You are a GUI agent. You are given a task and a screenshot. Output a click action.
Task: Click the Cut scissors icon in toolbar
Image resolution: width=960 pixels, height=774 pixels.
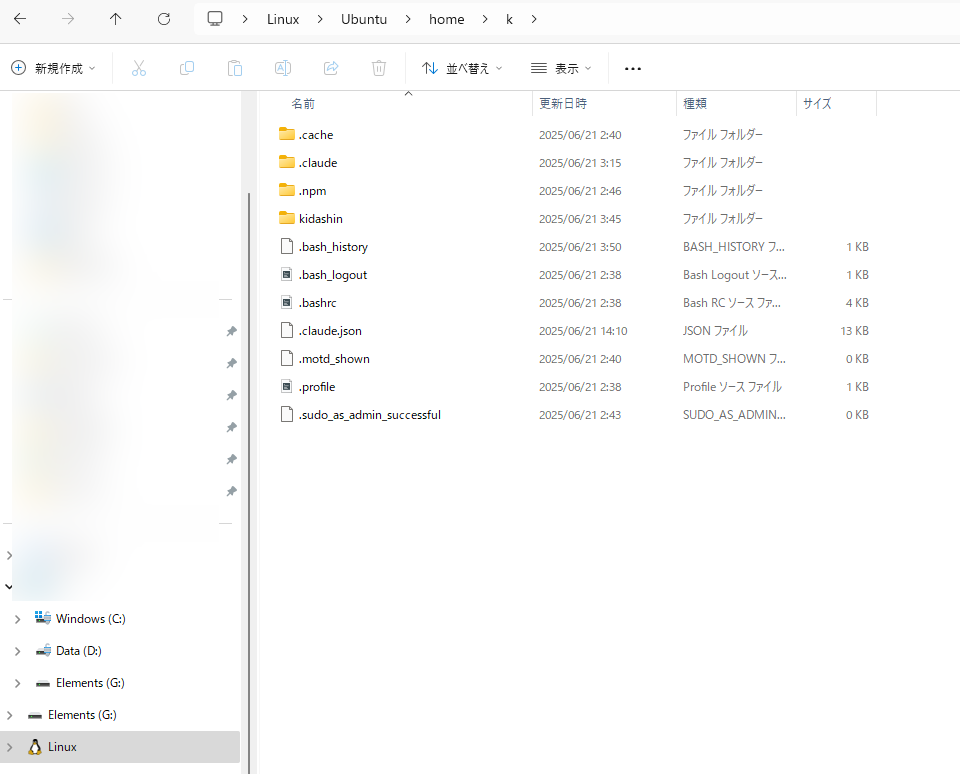coord(139,68)
